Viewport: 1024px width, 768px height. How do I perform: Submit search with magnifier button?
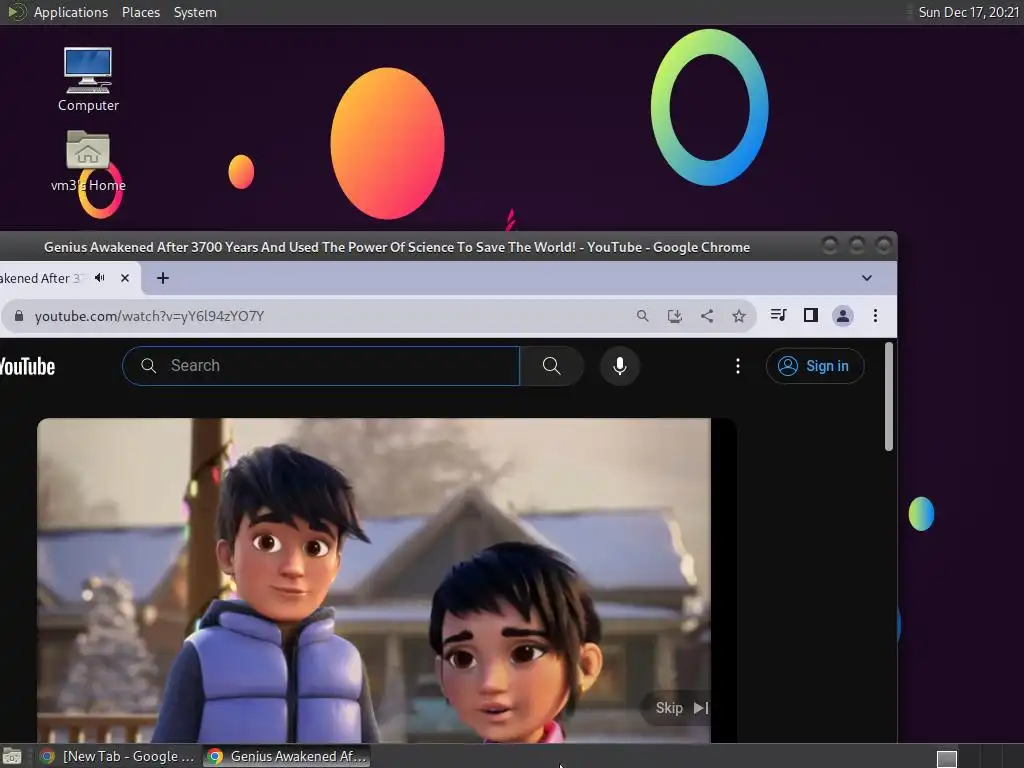pos(552,366)
